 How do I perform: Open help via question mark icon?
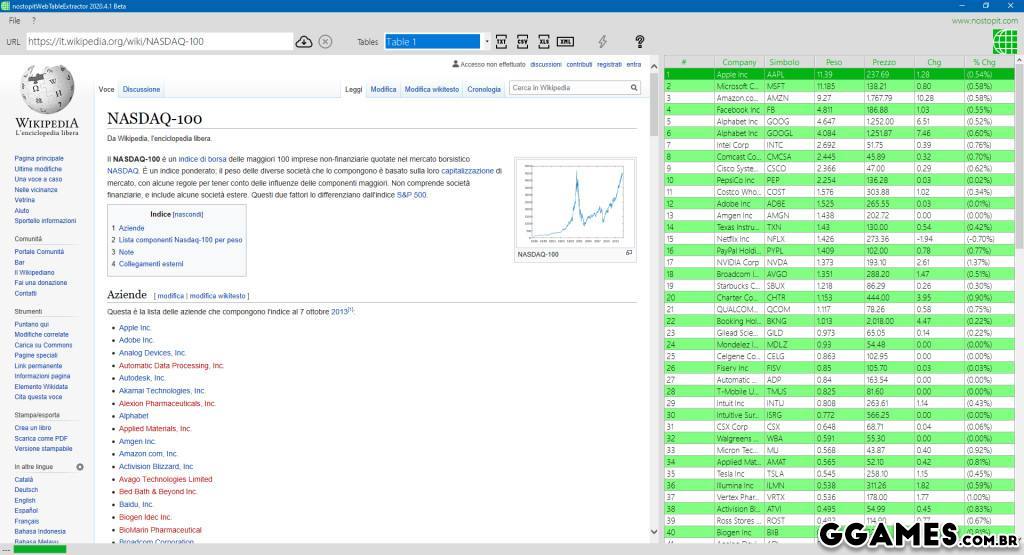click(640, 41)
